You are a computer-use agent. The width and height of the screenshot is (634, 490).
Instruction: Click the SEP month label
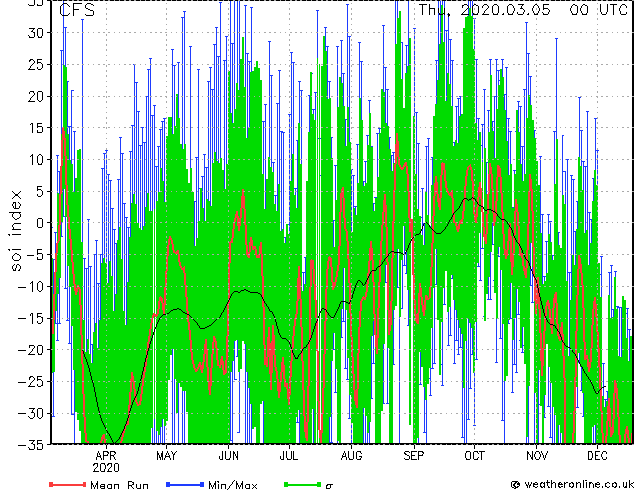click(414, 456)
